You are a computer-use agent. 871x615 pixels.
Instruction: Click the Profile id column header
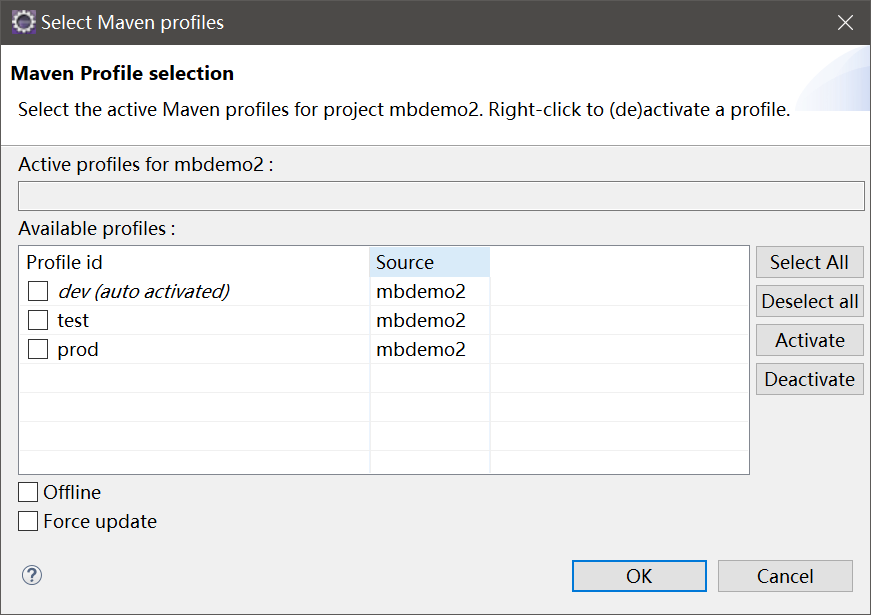pos(194,262)
